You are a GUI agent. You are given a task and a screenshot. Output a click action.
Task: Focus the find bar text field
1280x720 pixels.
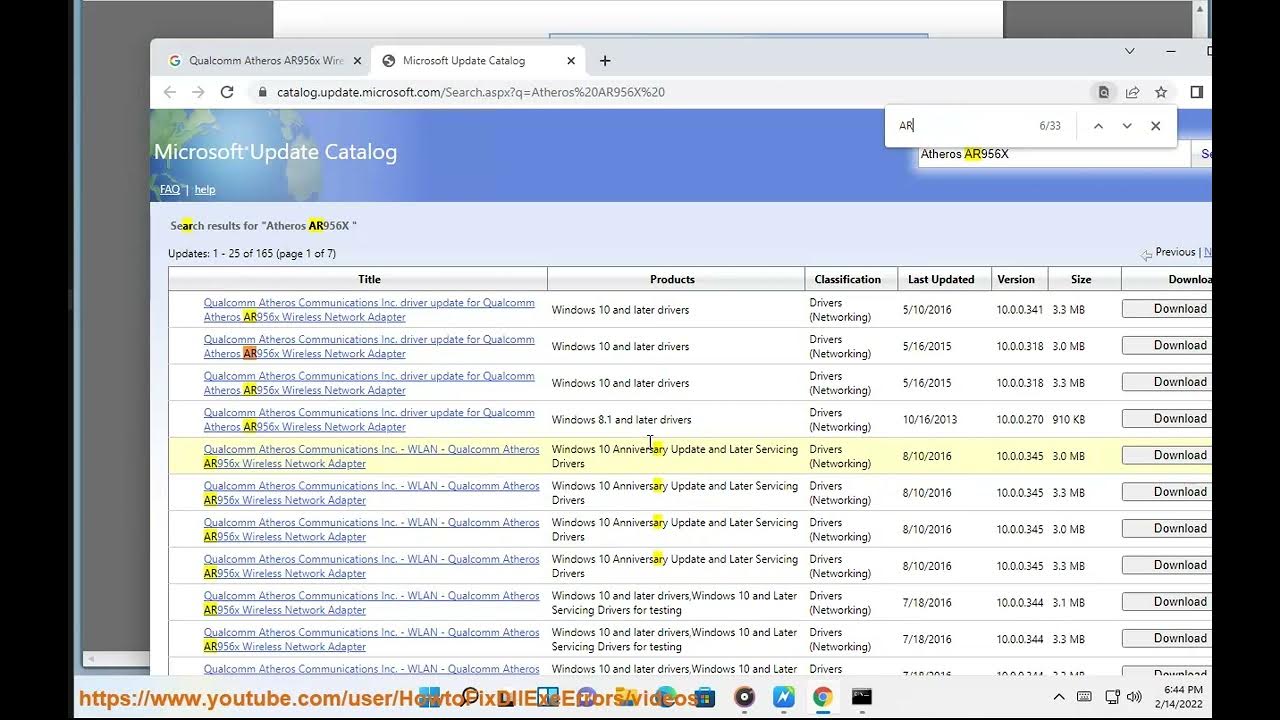pyautogui.click(x=960, y=126)
